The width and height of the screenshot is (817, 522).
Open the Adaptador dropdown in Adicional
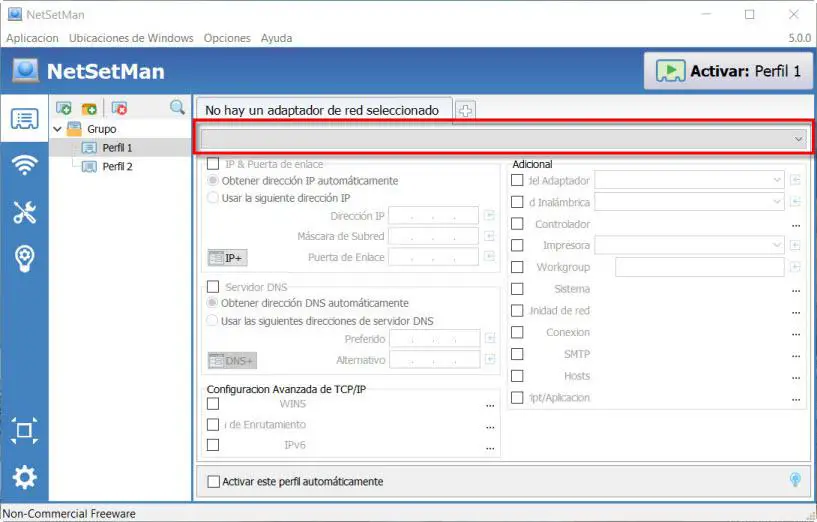coord(689,180)
